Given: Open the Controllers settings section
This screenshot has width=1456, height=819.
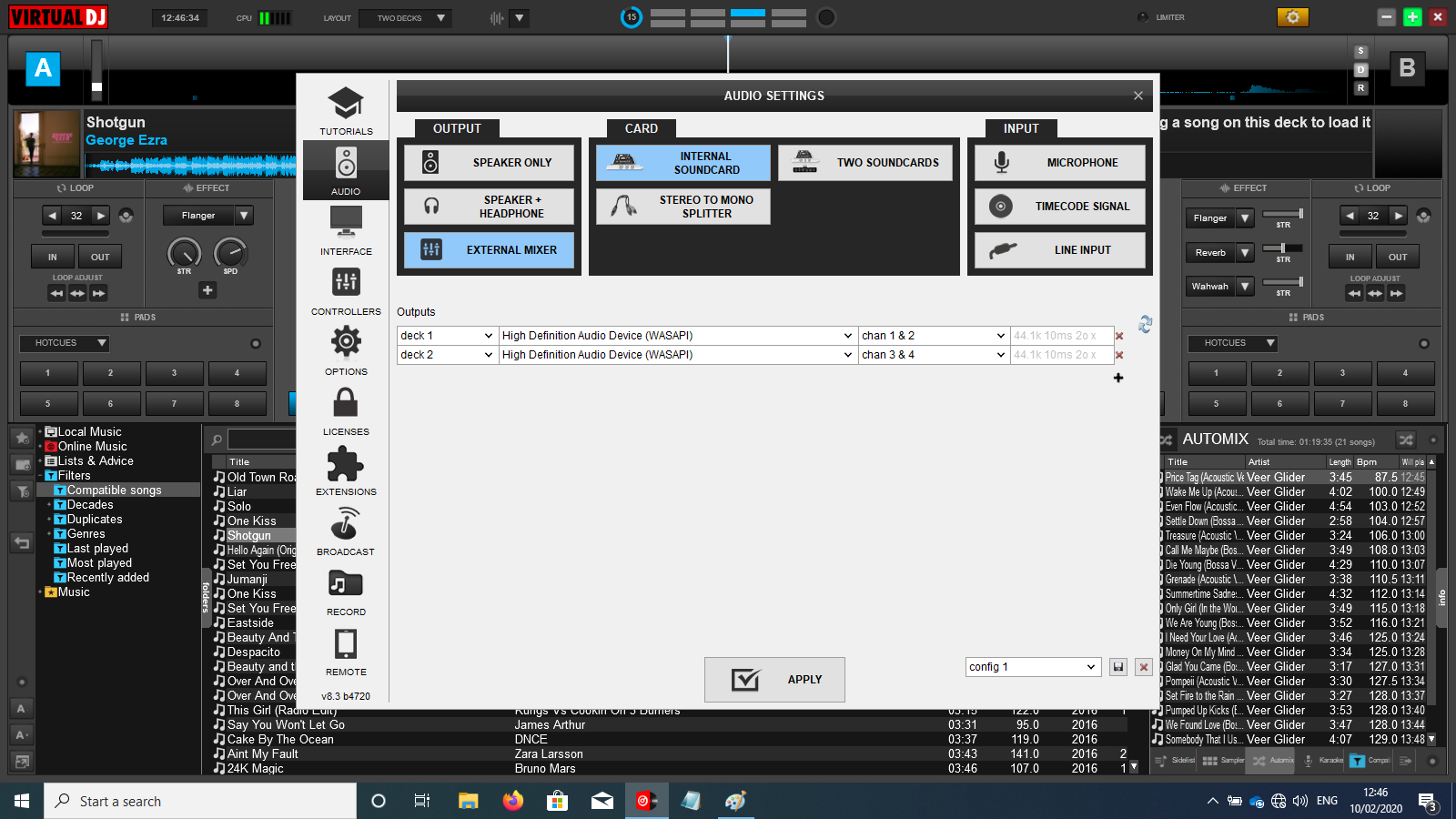Looking at the screenshot, I should click(346, 291).
